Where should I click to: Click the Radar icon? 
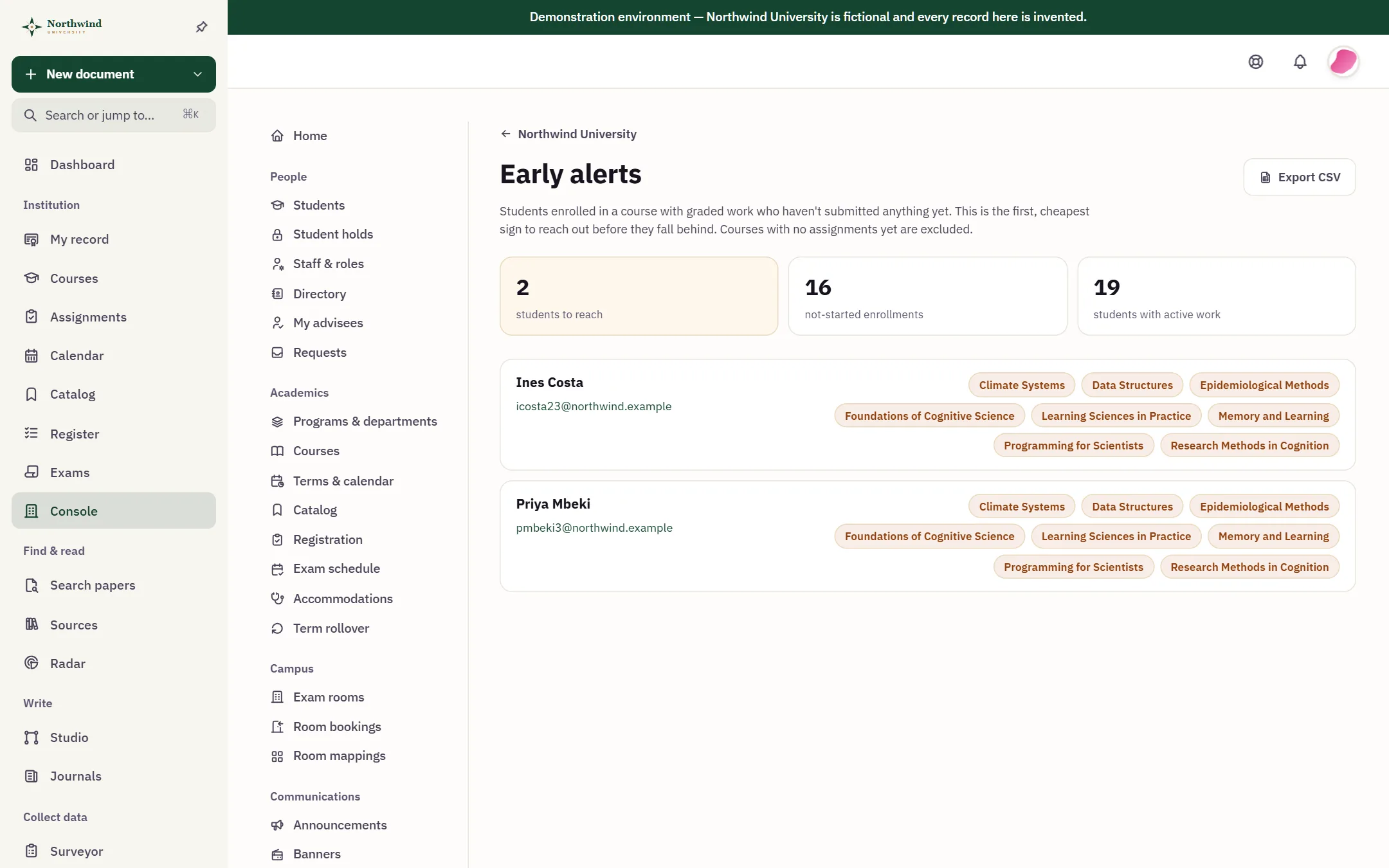(x=31, y=663)
